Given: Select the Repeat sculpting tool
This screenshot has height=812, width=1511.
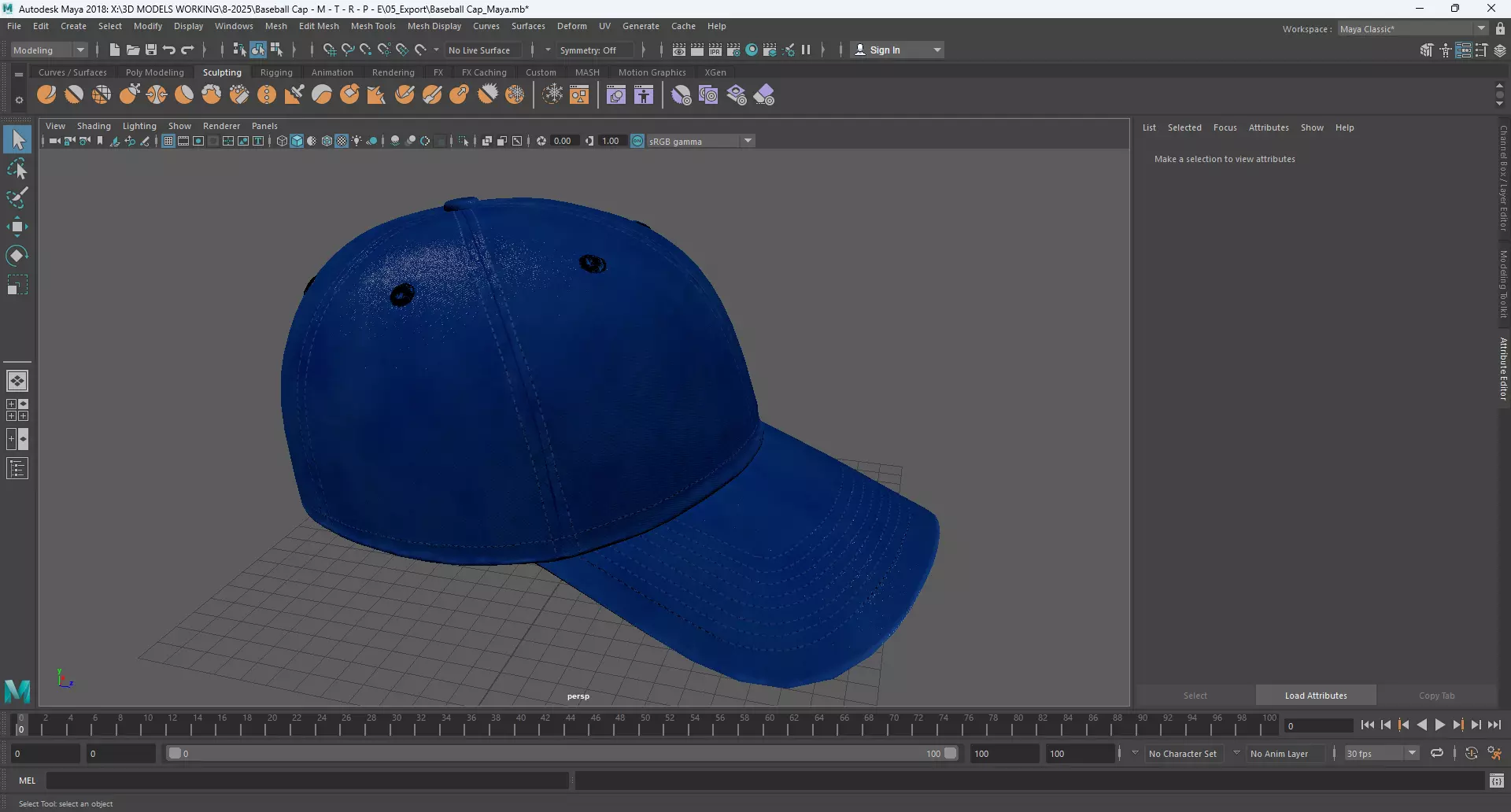Looking at the screenshot, I should click(x=267, y=95).
